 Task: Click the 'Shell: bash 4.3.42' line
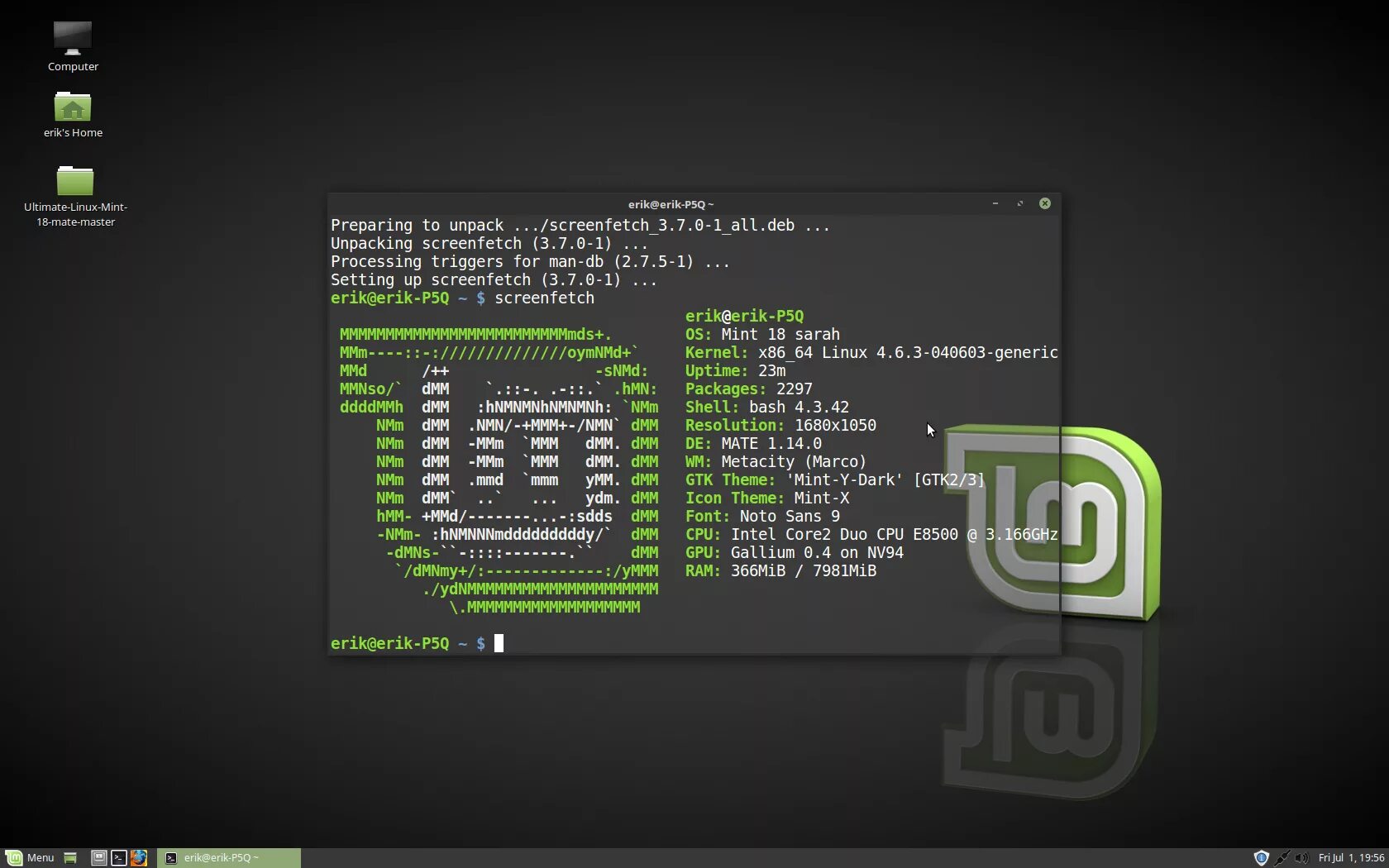766,407
